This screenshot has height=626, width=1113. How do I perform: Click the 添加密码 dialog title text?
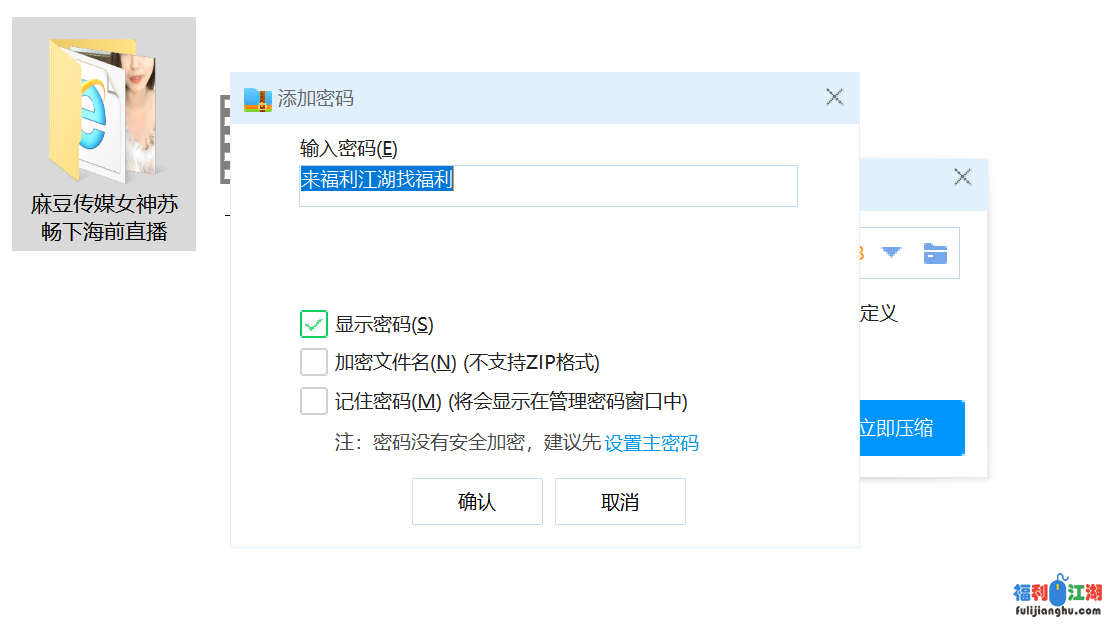(x=315, y=98)
